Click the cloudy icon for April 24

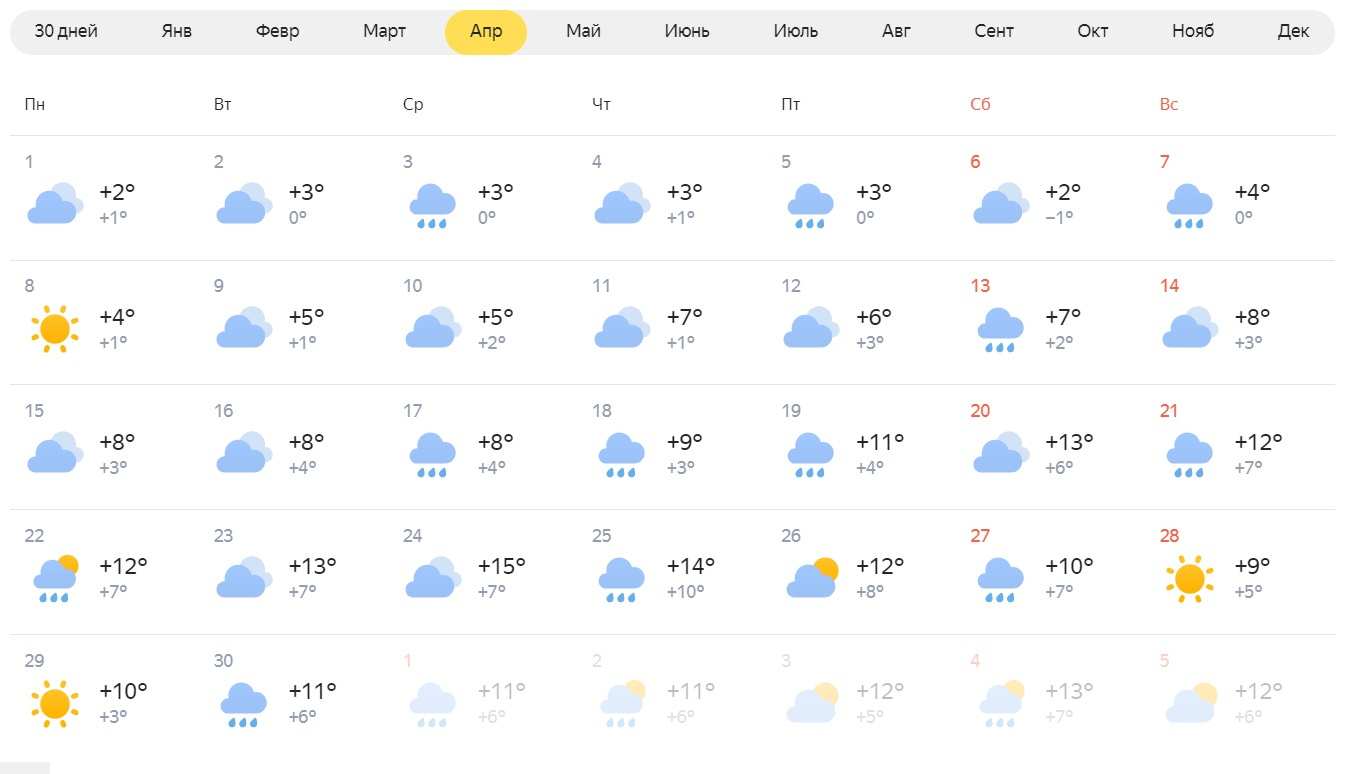coord(432,578)
